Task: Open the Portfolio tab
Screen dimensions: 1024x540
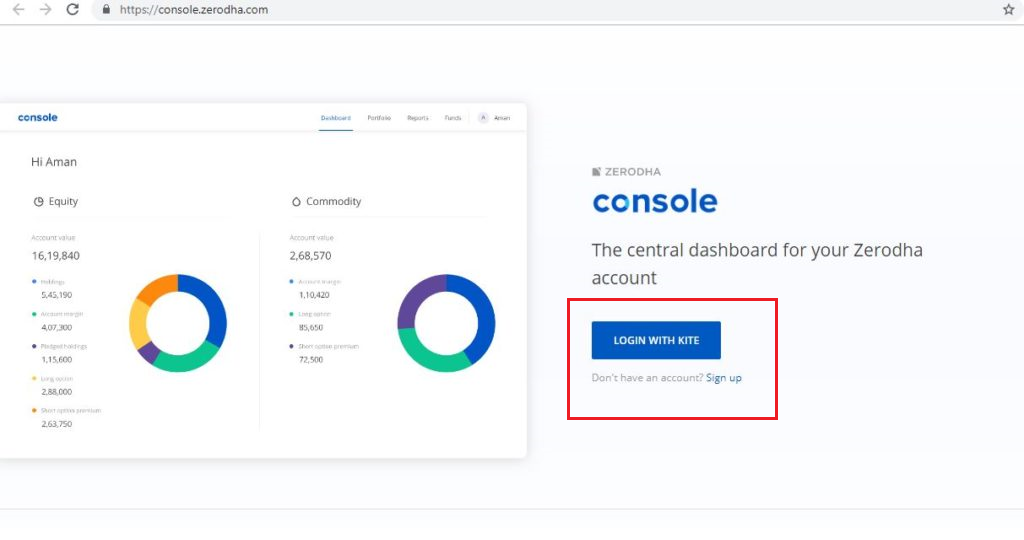Action: [x=379, y=118]
